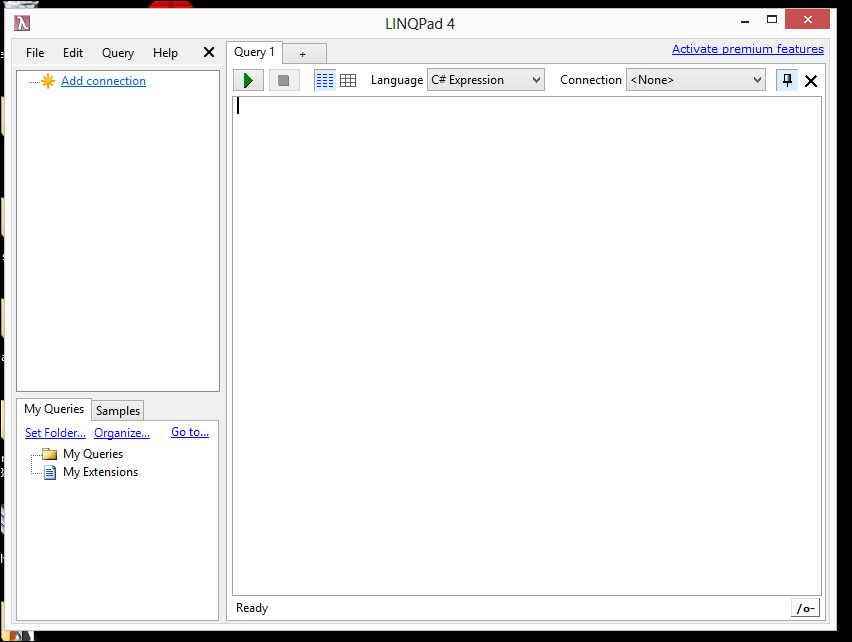Image resolution: width=852 pixels, height=642 pixels.
Task: Maximize the LINQPad 4 window
Action: (x=772, y=20)
